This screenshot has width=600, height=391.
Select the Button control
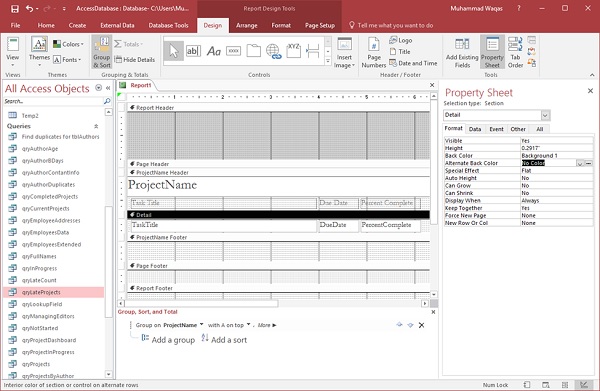point(233,51)
